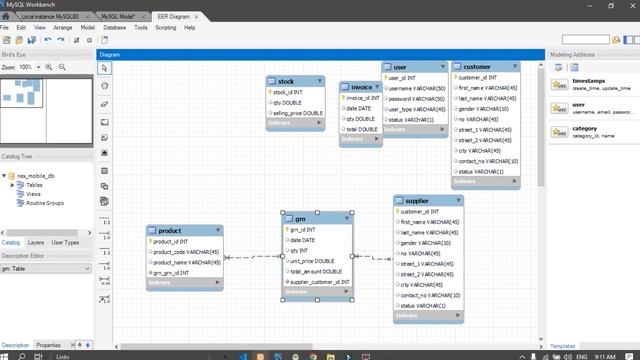Image resolution: width=640 pixels, height=360 pixels.
Task: Click the new document toolbar icon
Action: (x=104, y=40)
